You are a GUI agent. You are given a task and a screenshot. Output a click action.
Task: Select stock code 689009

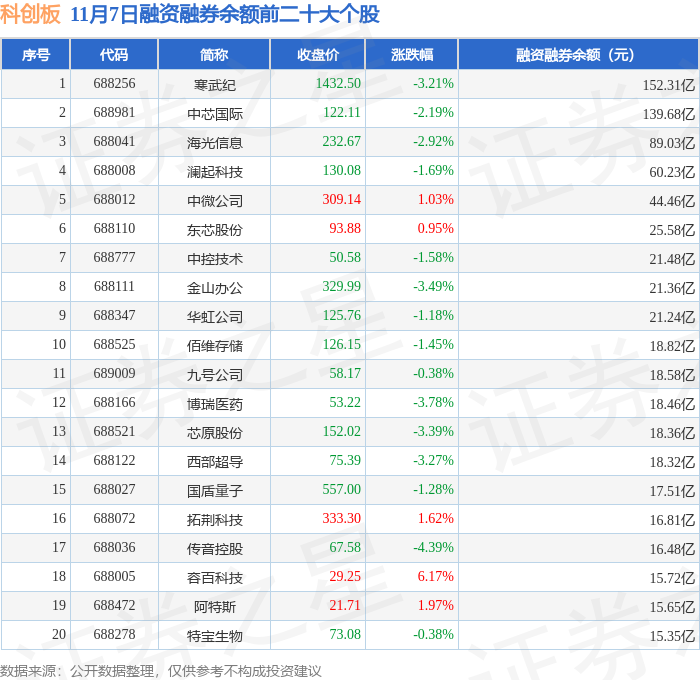pyautogui.click(x=114, y=374)
